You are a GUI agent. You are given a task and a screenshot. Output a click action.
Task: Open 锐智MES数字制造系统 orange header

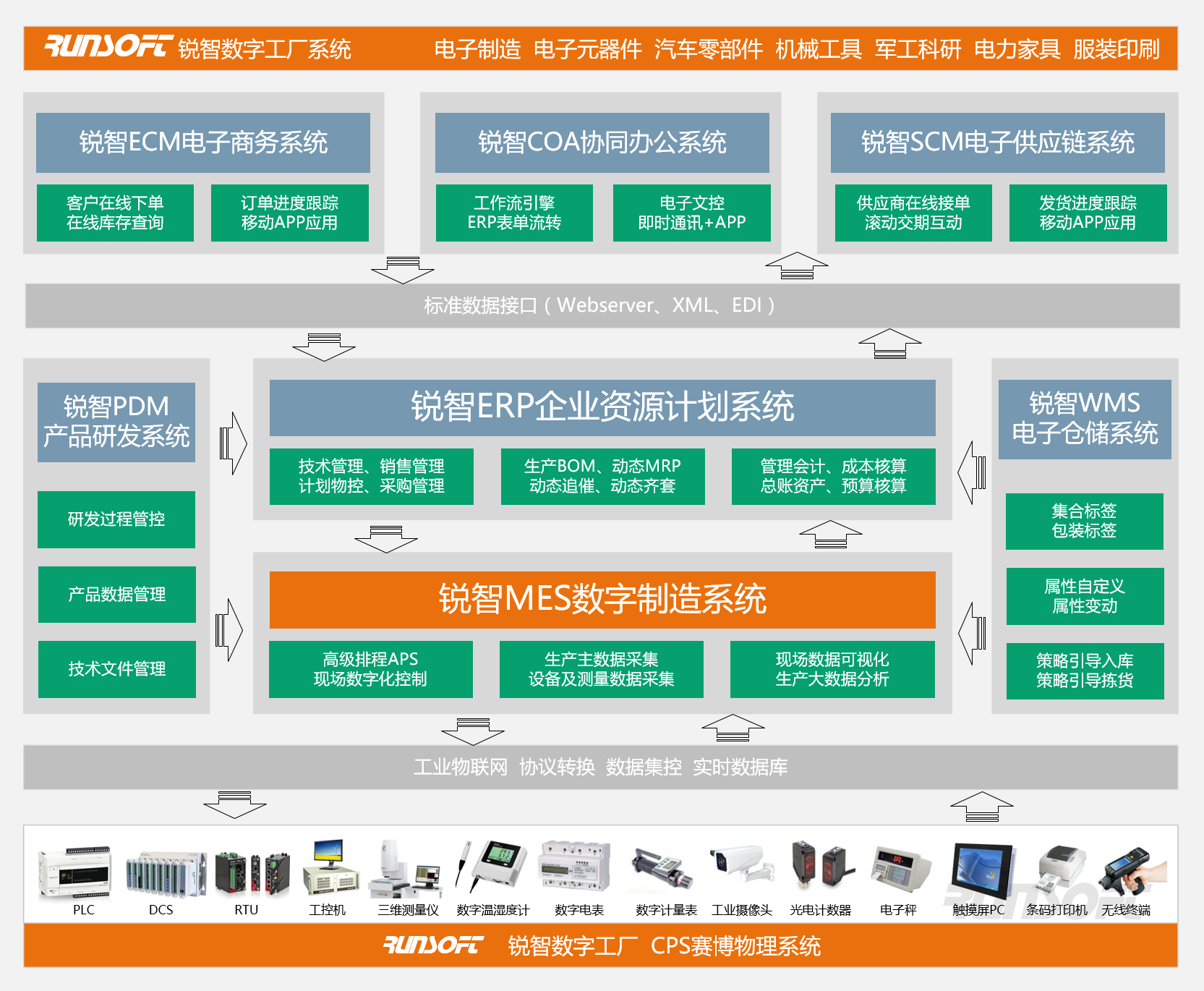(x=602, y=600)
